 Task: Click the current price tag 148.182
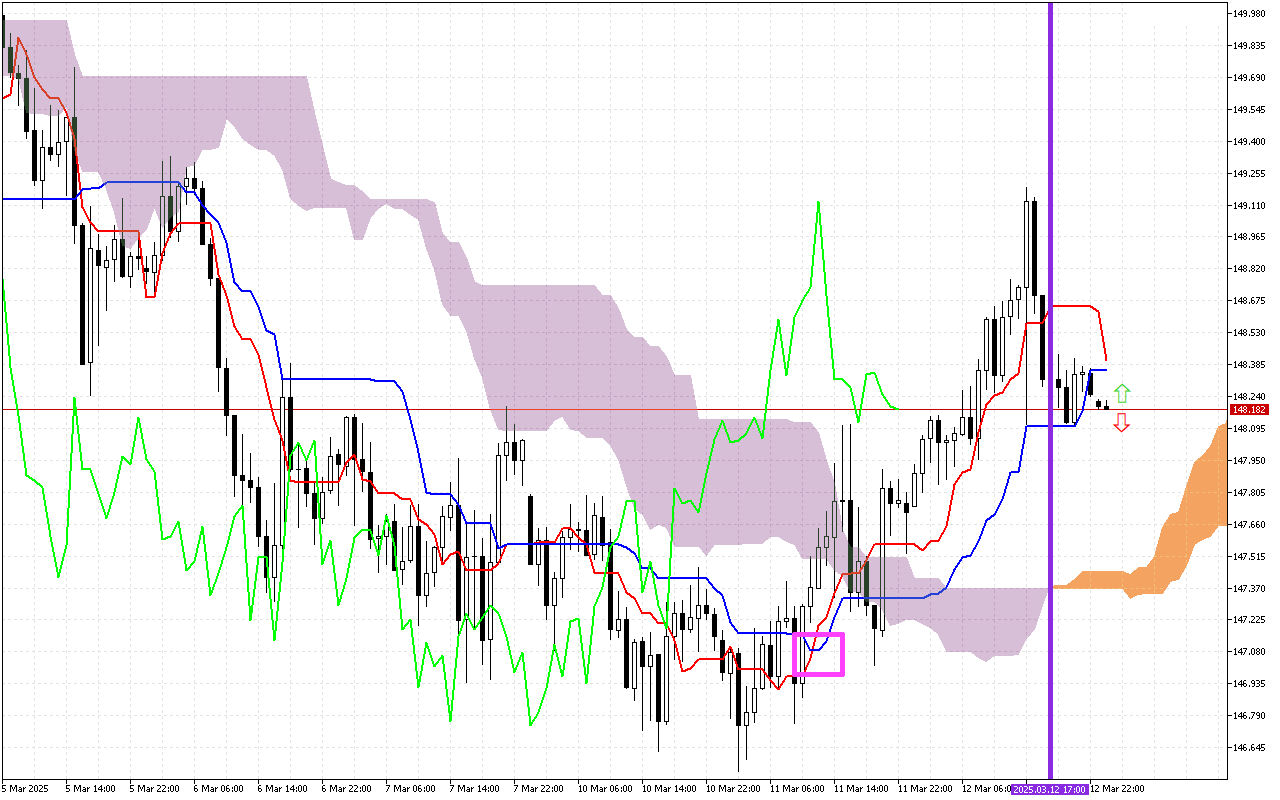tap(1250, 410)
